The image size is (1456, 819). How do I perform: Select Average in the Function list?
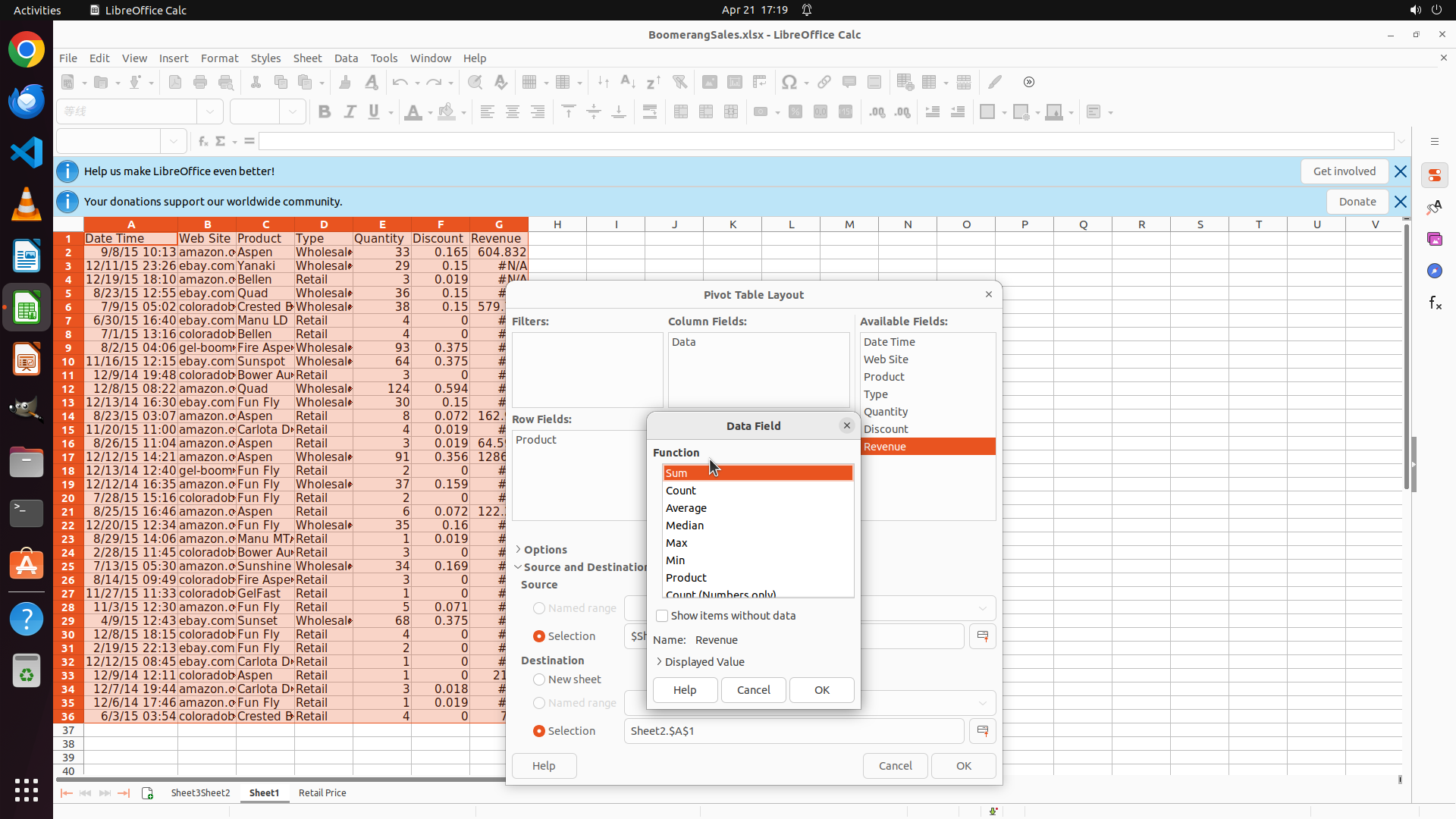pos(686,508)
